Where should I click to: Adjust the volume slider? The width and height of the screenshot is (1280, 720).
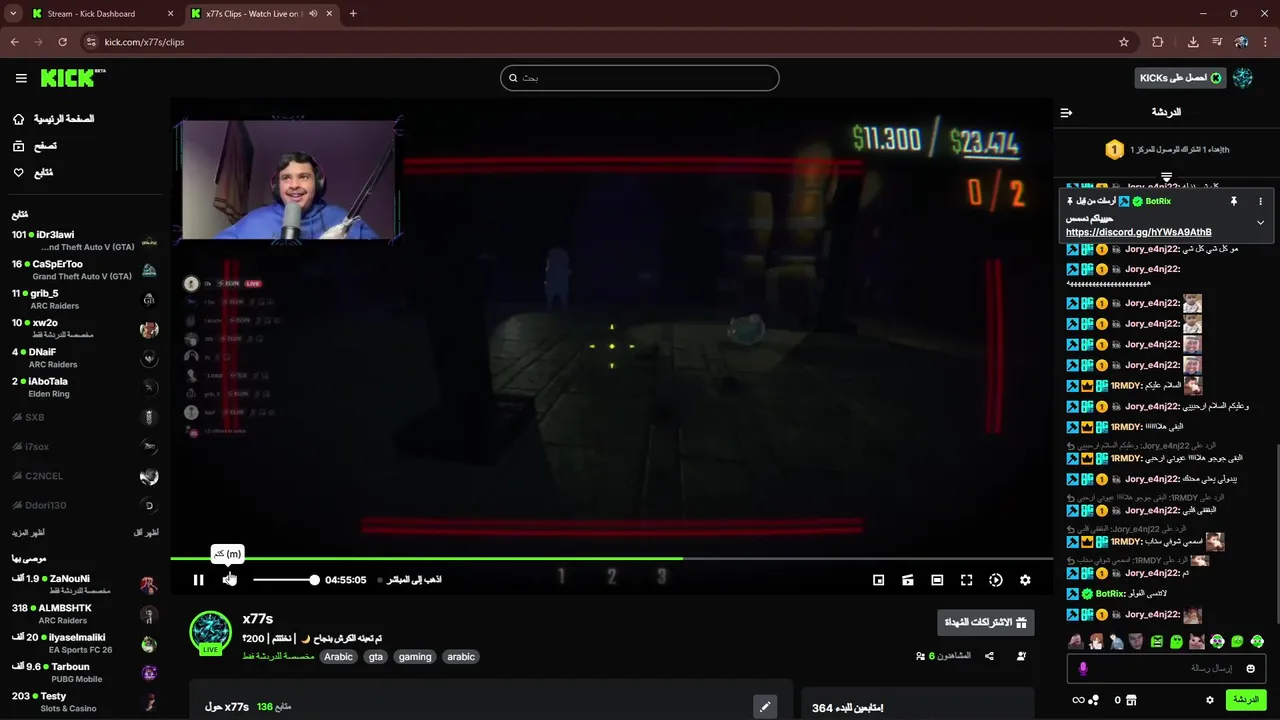click(285, 580)
